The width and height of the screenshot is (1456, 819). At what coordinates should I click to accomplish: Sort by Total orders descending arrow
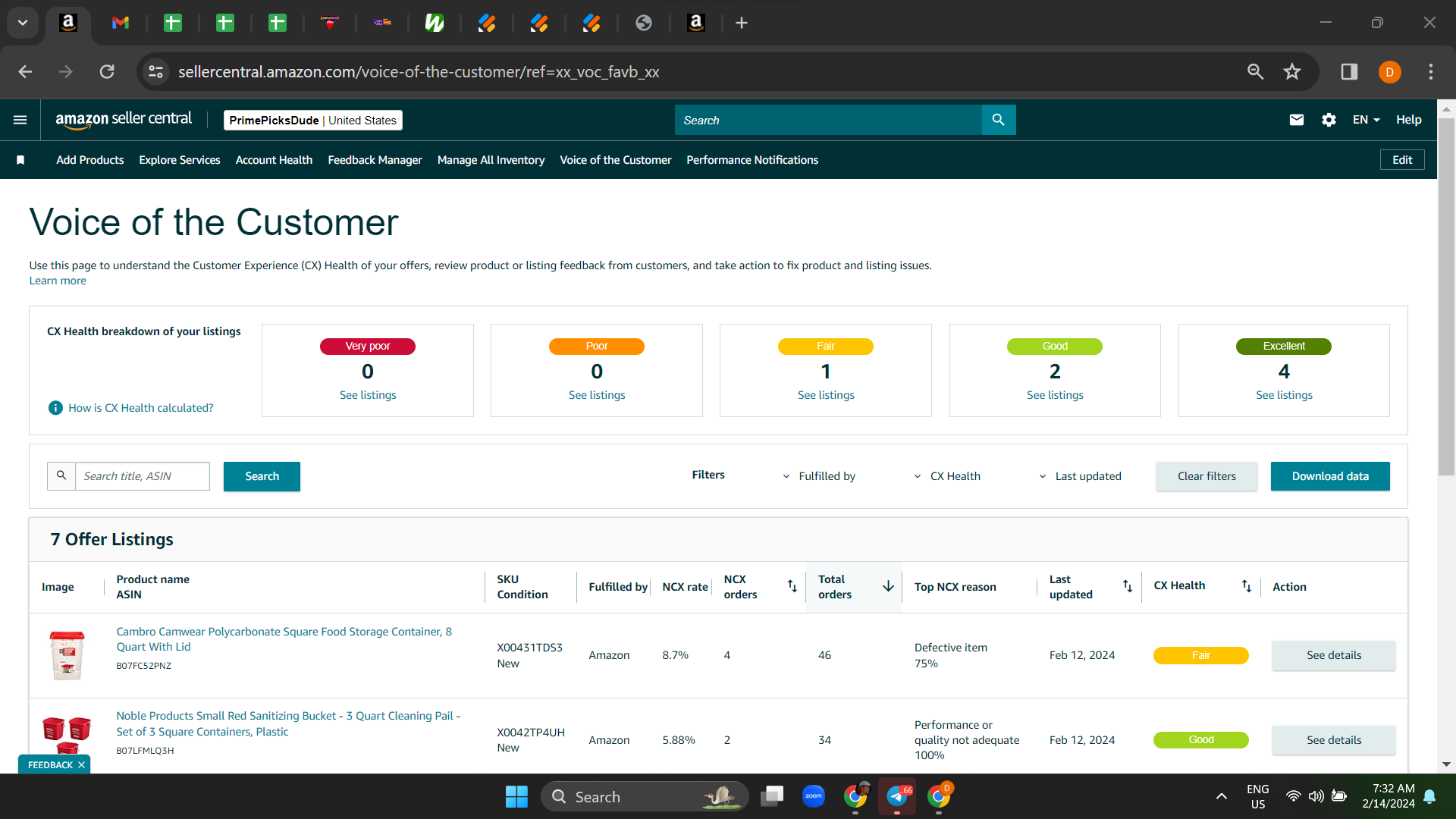coord(888,586)
